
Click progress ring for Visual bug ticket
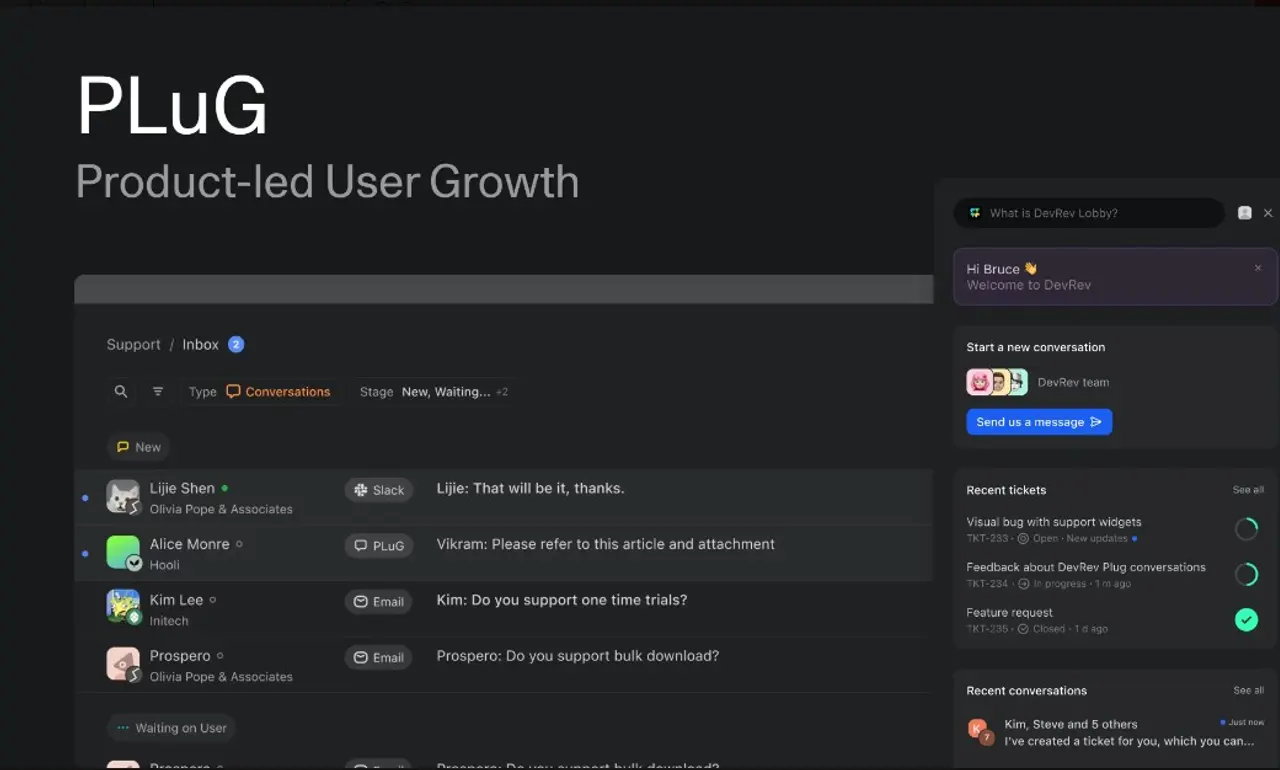[1246, 529]
